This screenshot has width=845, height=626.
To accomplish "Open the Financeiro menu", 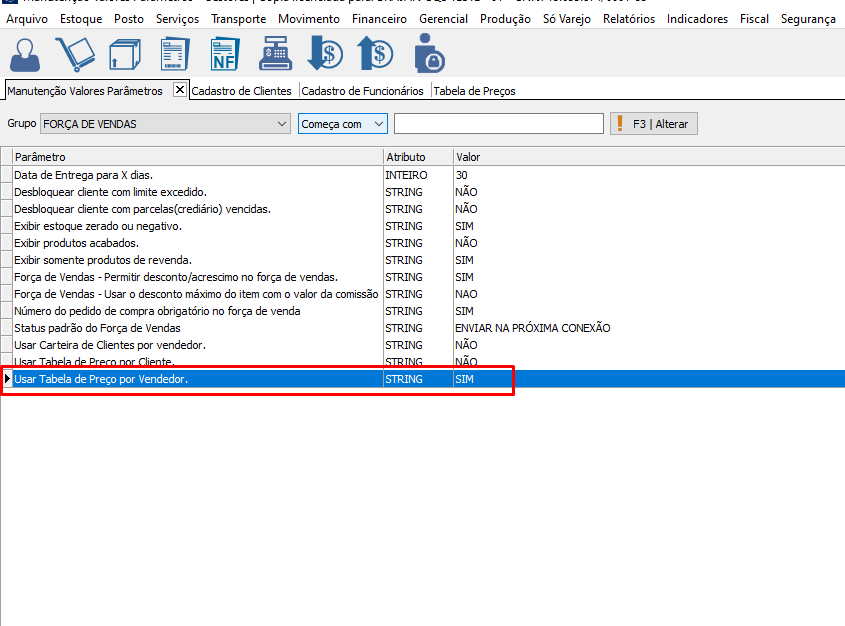I will [379, 19].
